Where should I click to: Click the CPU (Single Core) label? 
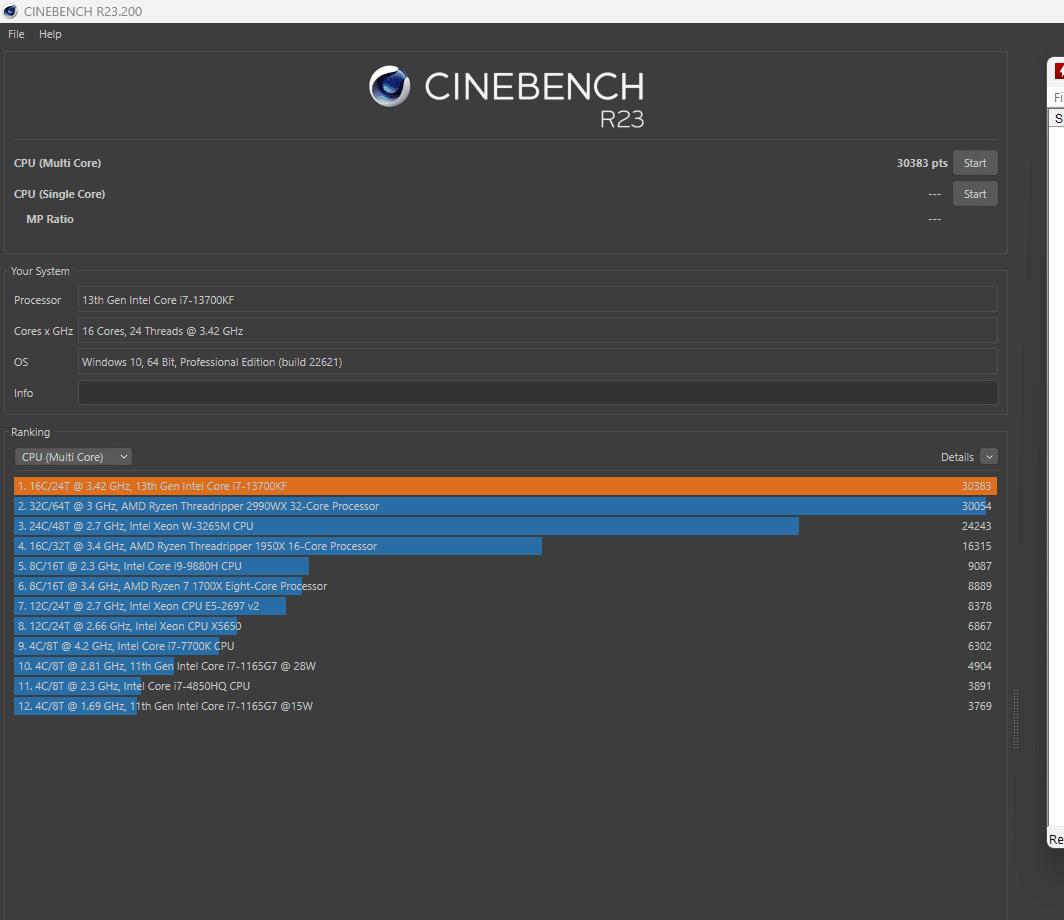click(60, 194)
